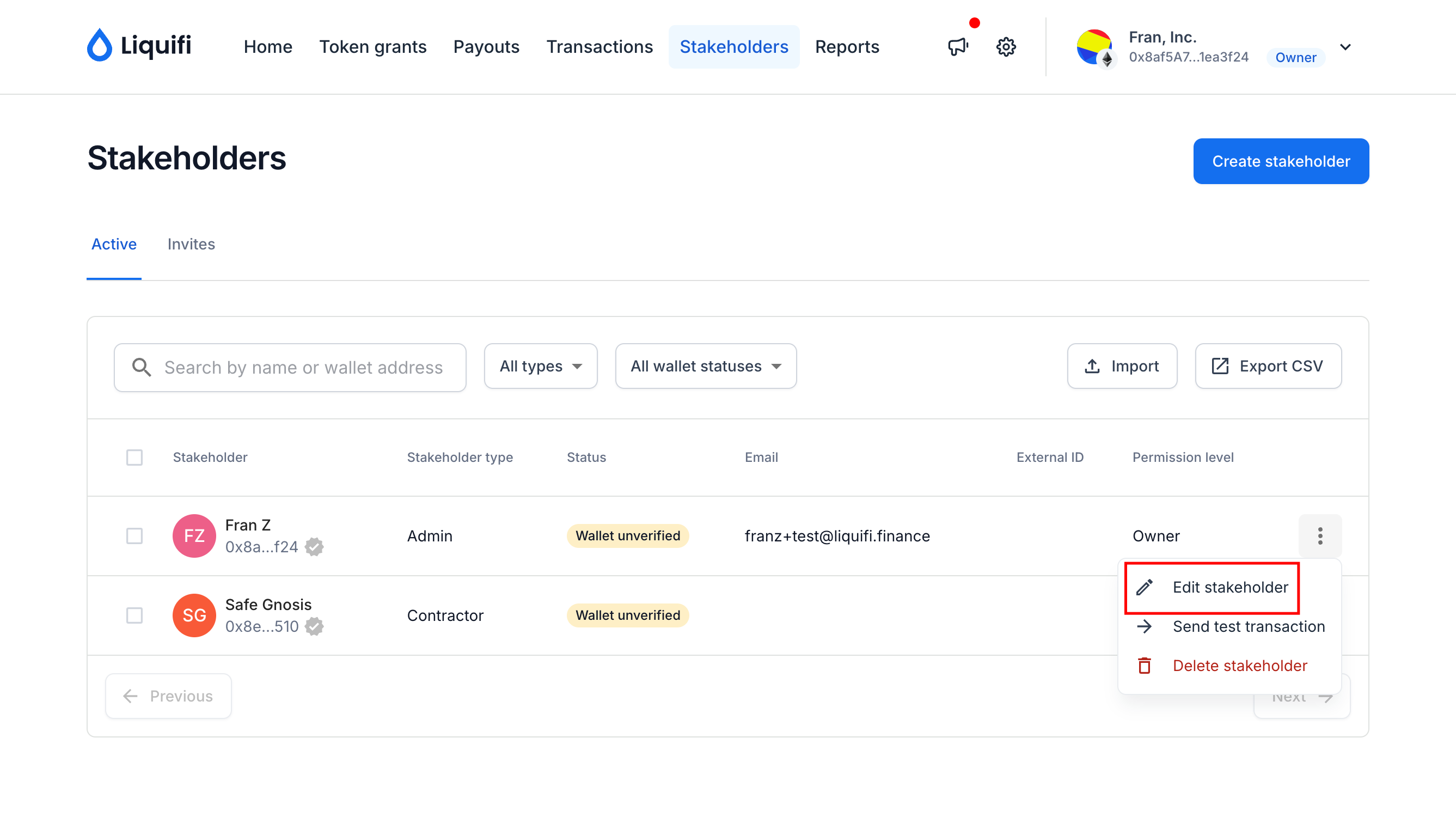The image size is (1456, 817).
Task: Open the All wallet statuses dropdown
Action: [706, 367]
